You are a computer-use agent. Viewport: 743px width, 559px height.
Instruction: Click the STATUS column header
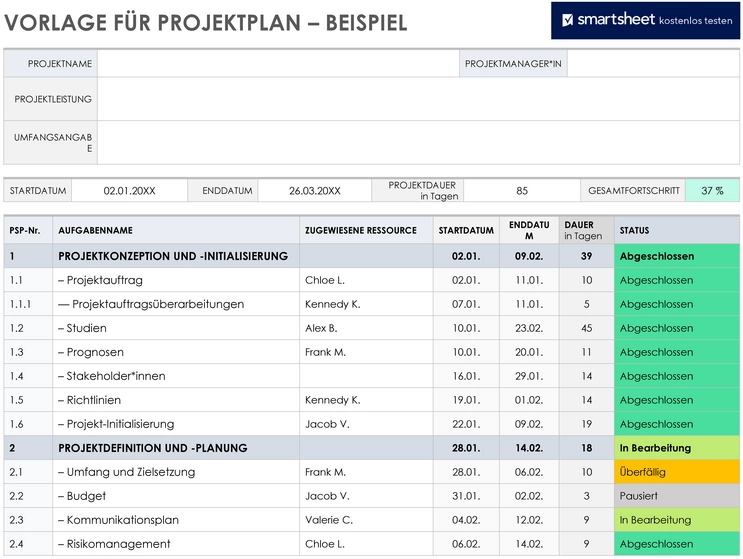[677, 230]
